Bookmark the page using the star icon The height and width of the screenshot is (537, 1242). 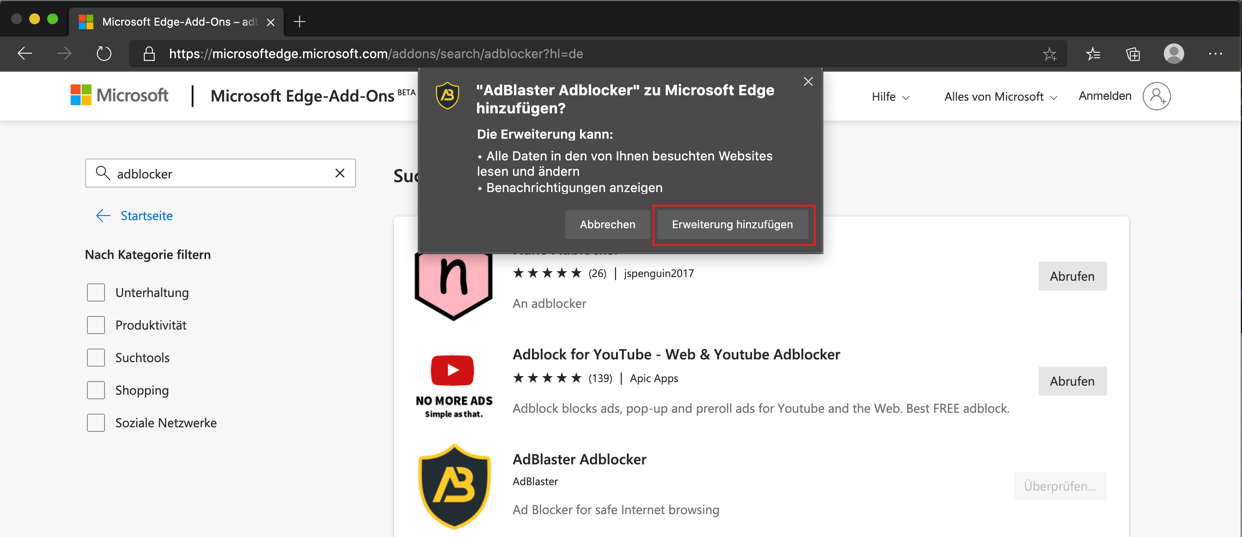pyautogui.click(x=1049, y=54)
